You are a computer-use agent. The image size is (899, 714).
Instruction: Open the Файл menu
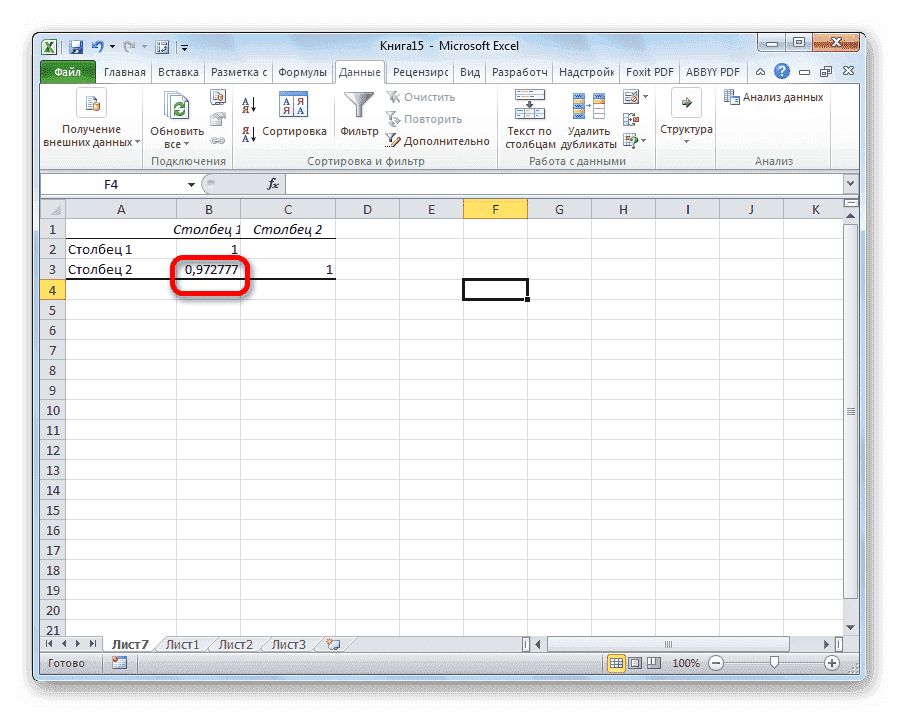(65, 71)
